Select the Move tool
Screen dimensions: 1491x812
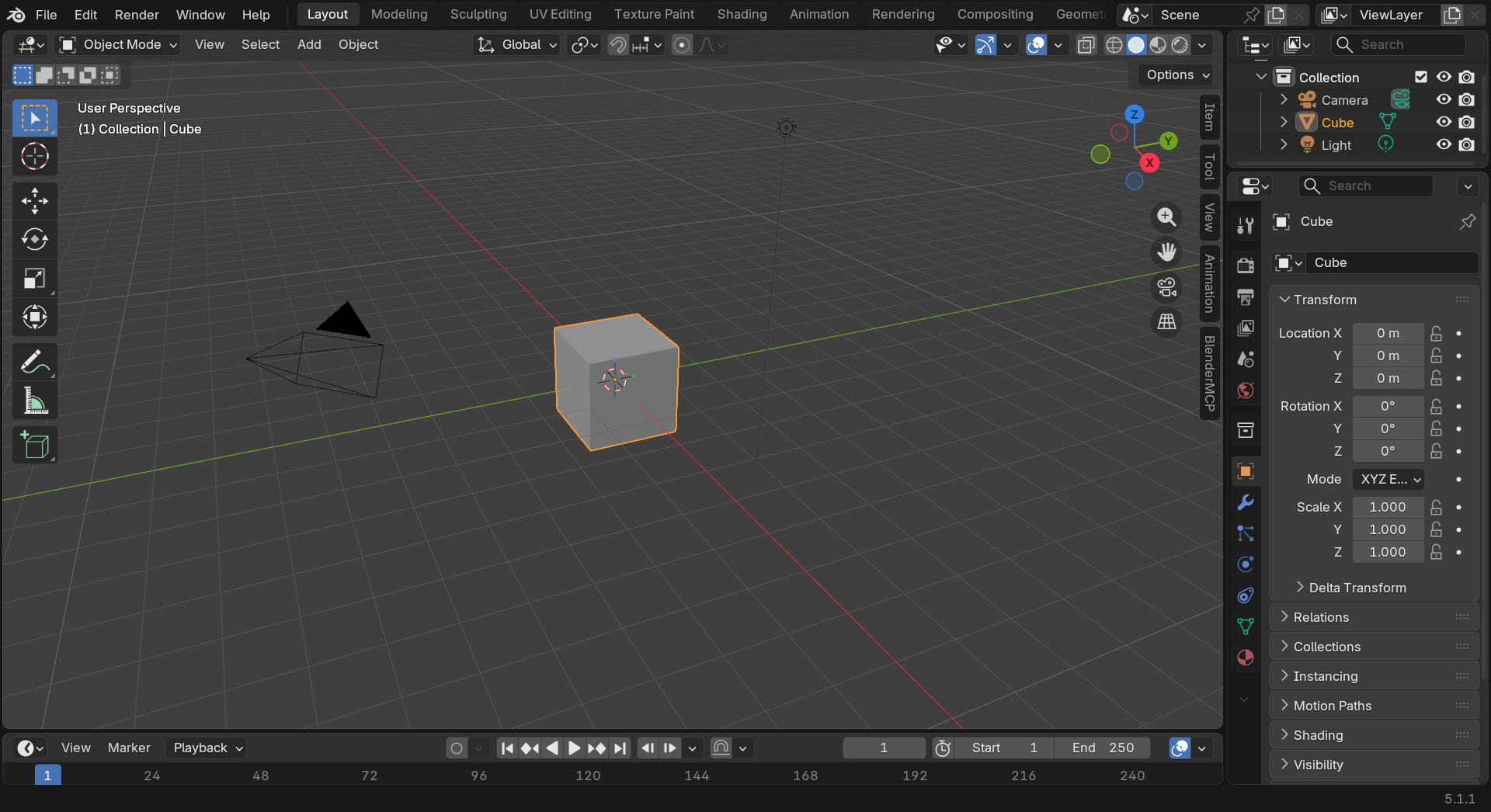click(x=34, y=201)
